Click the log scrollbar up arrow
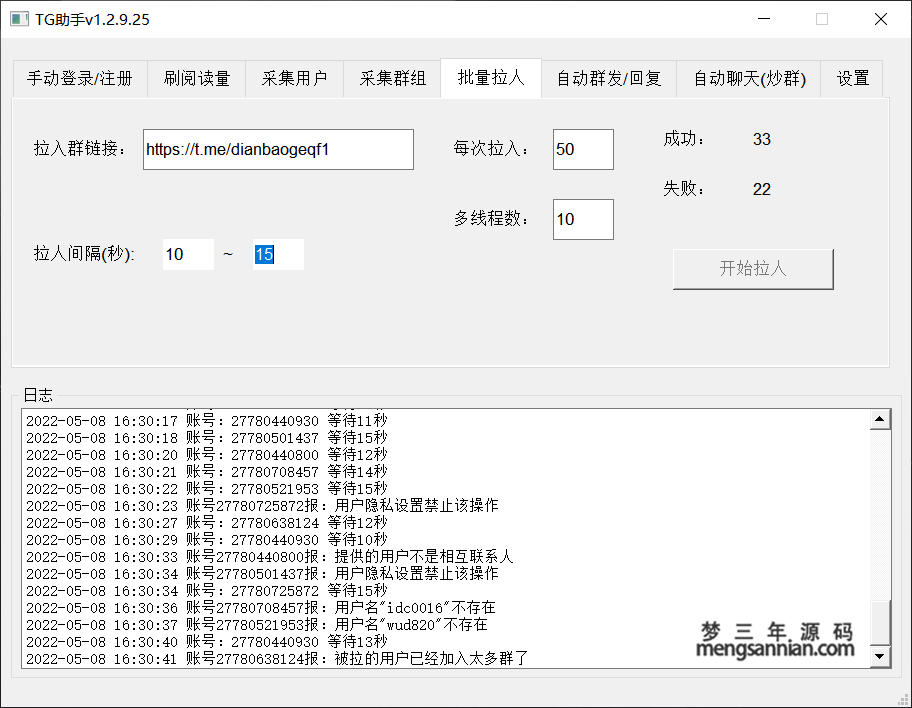The height and width of the screenshot is (708, 912). coord(880,419)
